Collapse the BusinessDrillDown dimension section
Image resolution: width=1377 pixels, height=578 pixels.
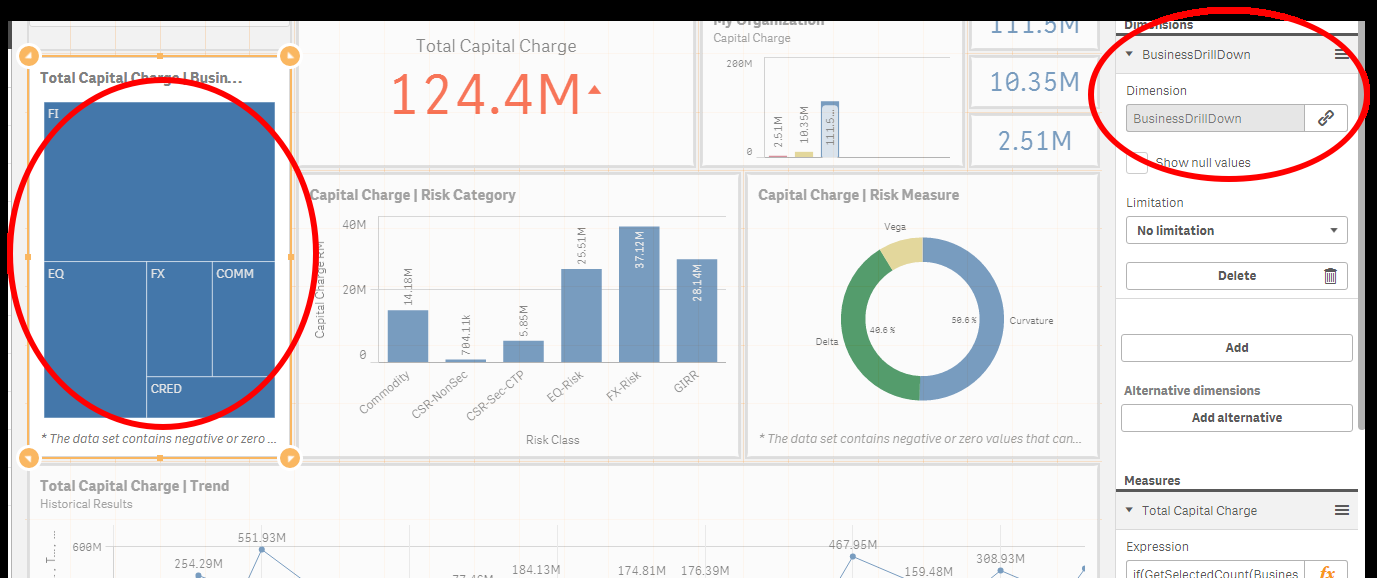pos(1130,55)
